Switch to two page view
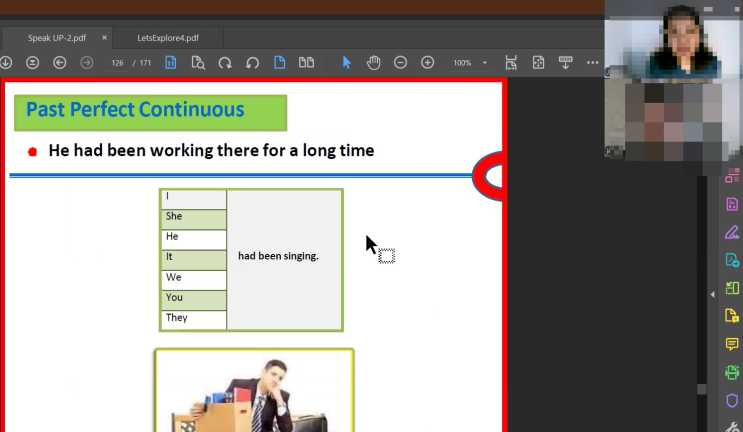This screenshot has width=743, height=432. (306, 63)
